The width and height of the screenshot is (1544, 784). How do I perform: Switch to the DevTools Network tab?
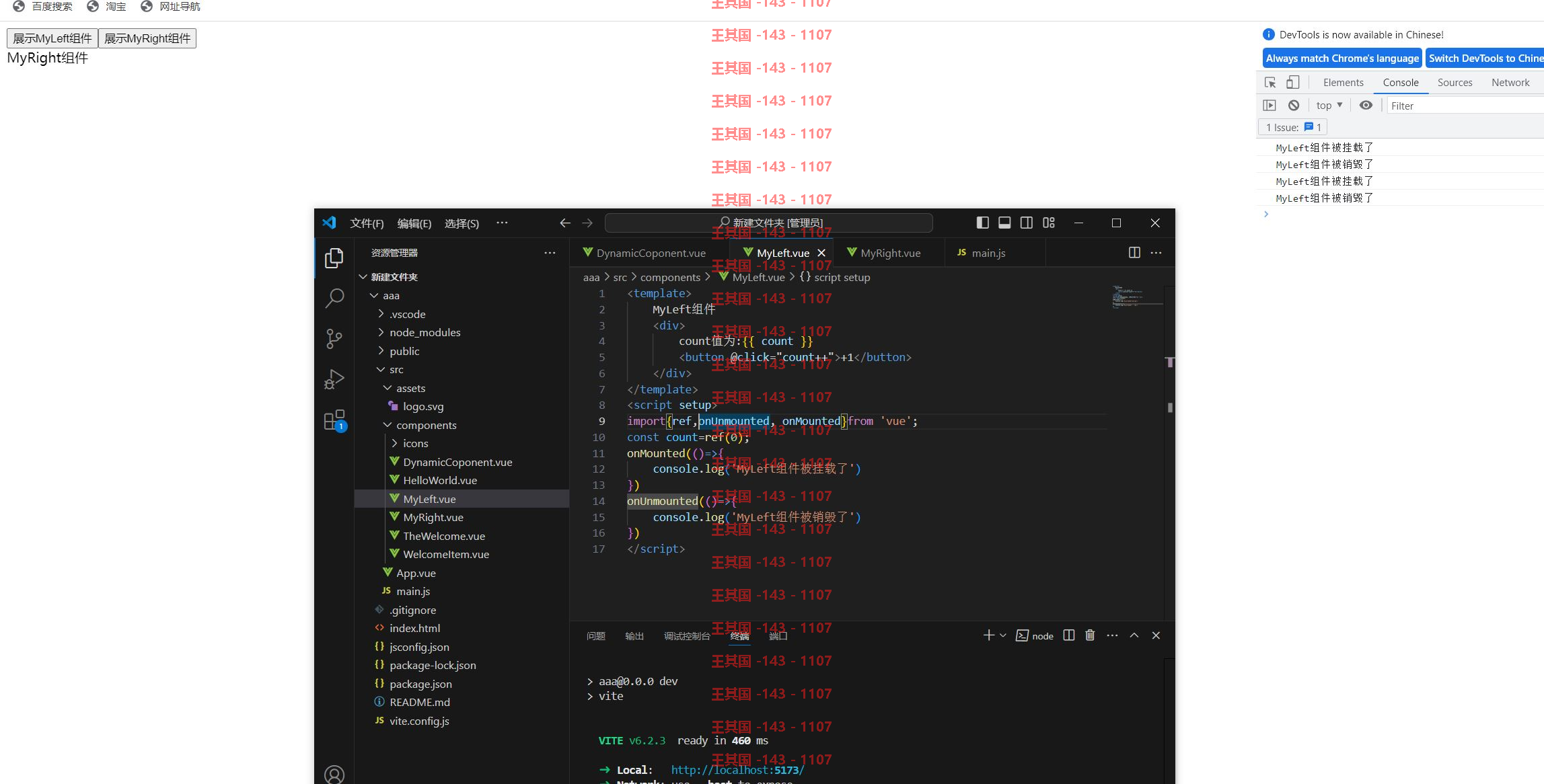(1510, 83)
